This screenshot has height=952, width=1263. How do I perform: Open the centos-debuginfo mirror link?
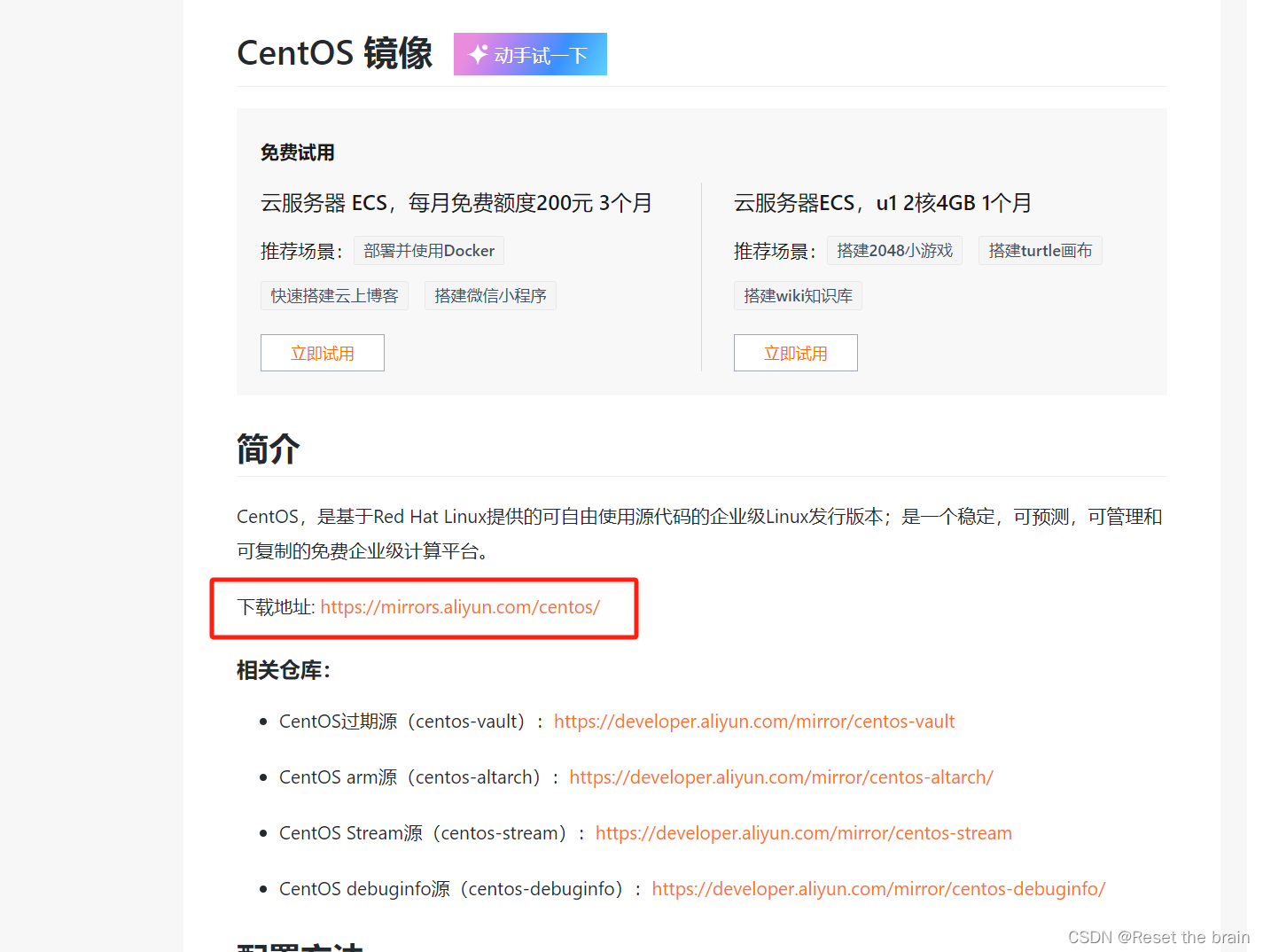pos(878,889)
